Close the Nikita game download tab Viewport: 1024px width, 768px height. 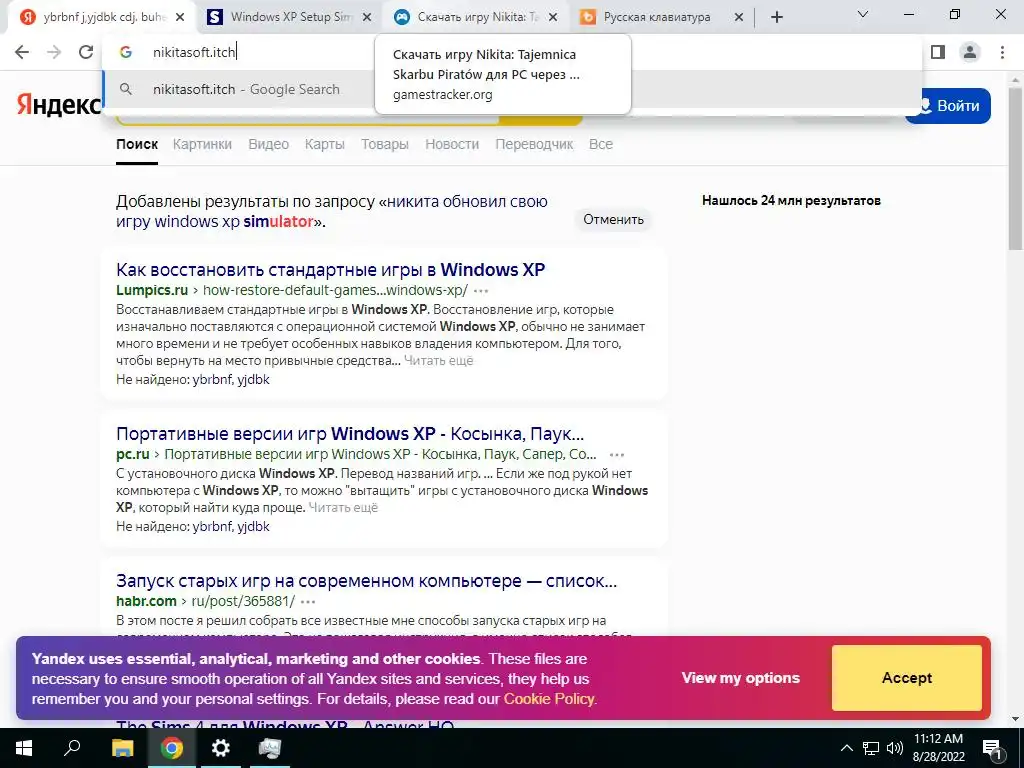pos(553,17)
